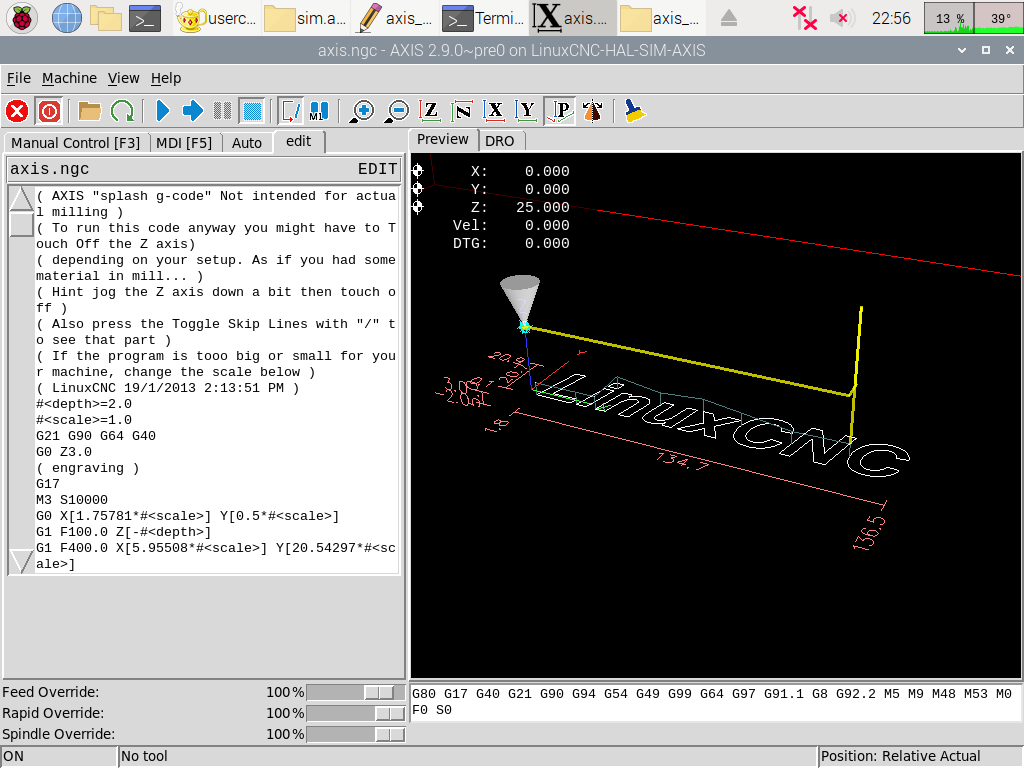Click the G17 code line
Image resolution: width=1024 pixels, height=768 pixels.
pos(48,484)
